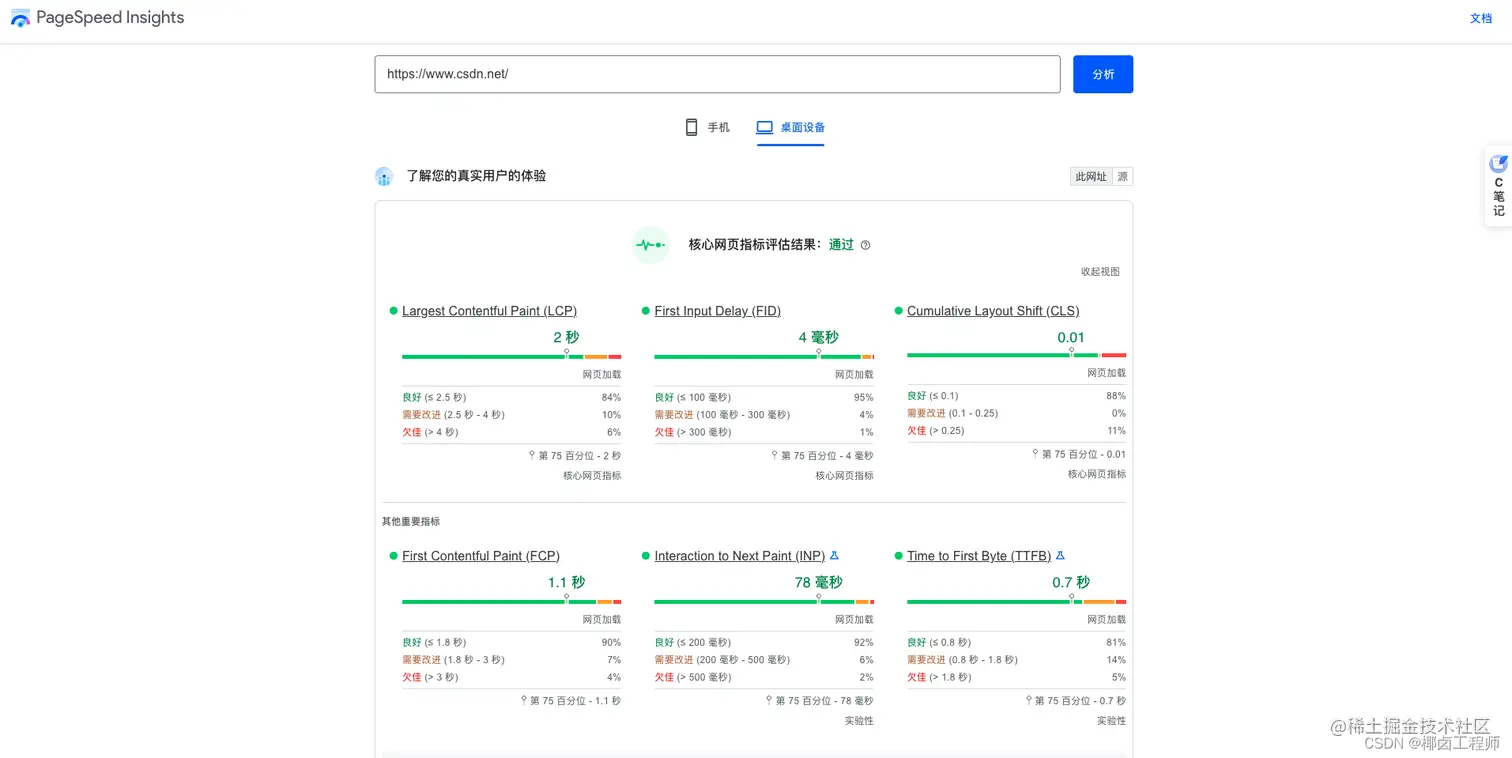Screen dimensions: 1512x758
Task: Open the 文档 link
Action: (x=1481, y=18)
